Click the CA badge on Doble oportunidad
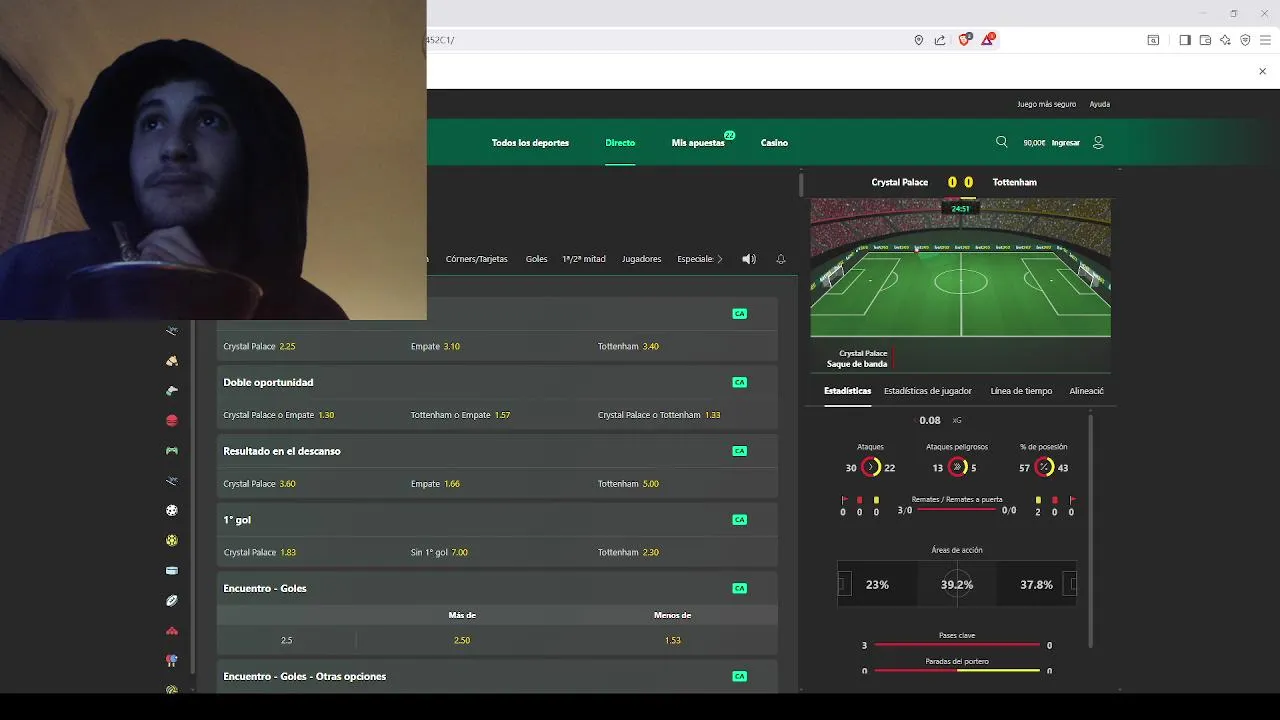 pyautogui.click(x=739, y=382)
